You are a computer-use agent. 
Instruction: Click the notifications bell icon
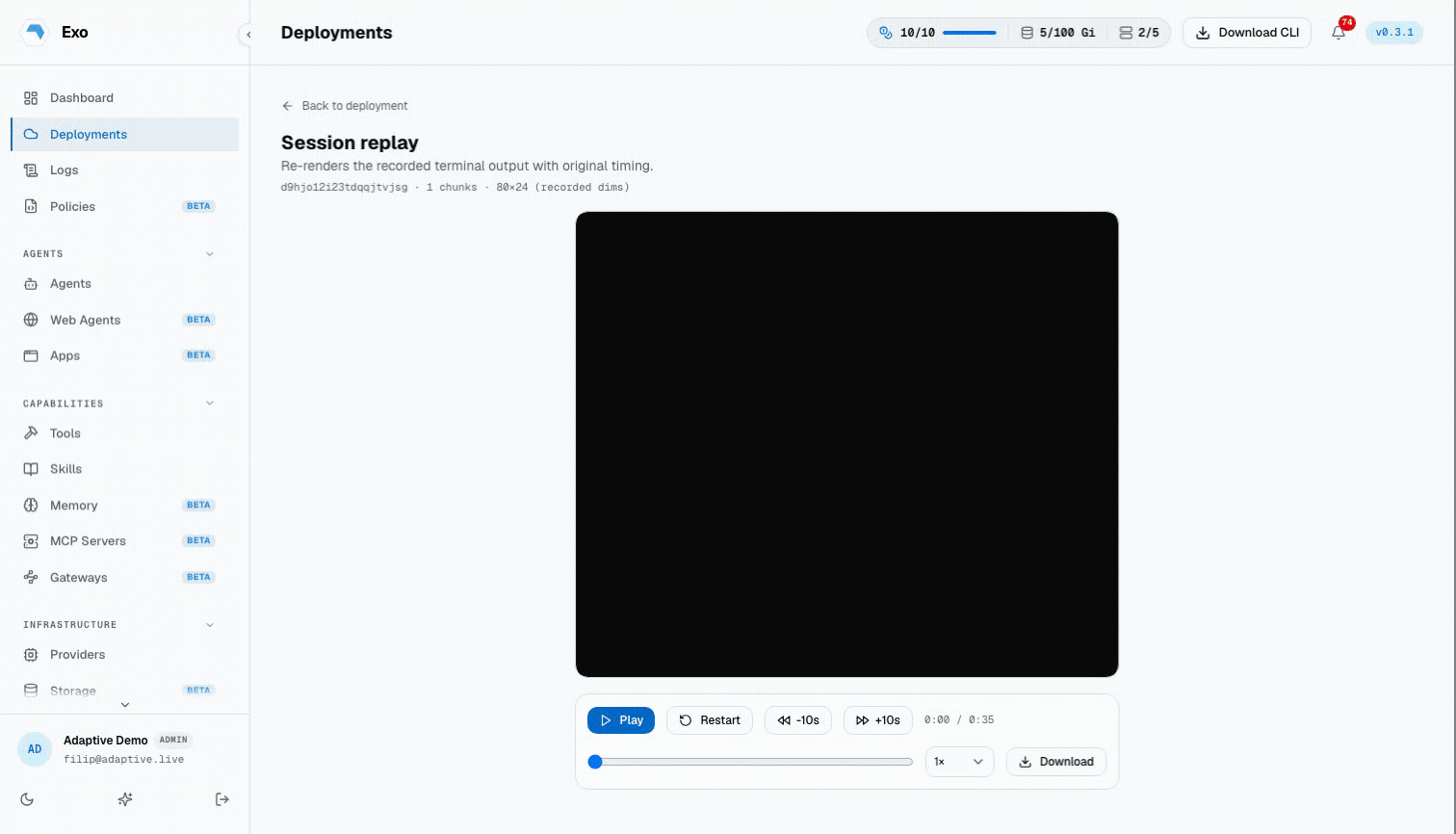[1339, 33]
